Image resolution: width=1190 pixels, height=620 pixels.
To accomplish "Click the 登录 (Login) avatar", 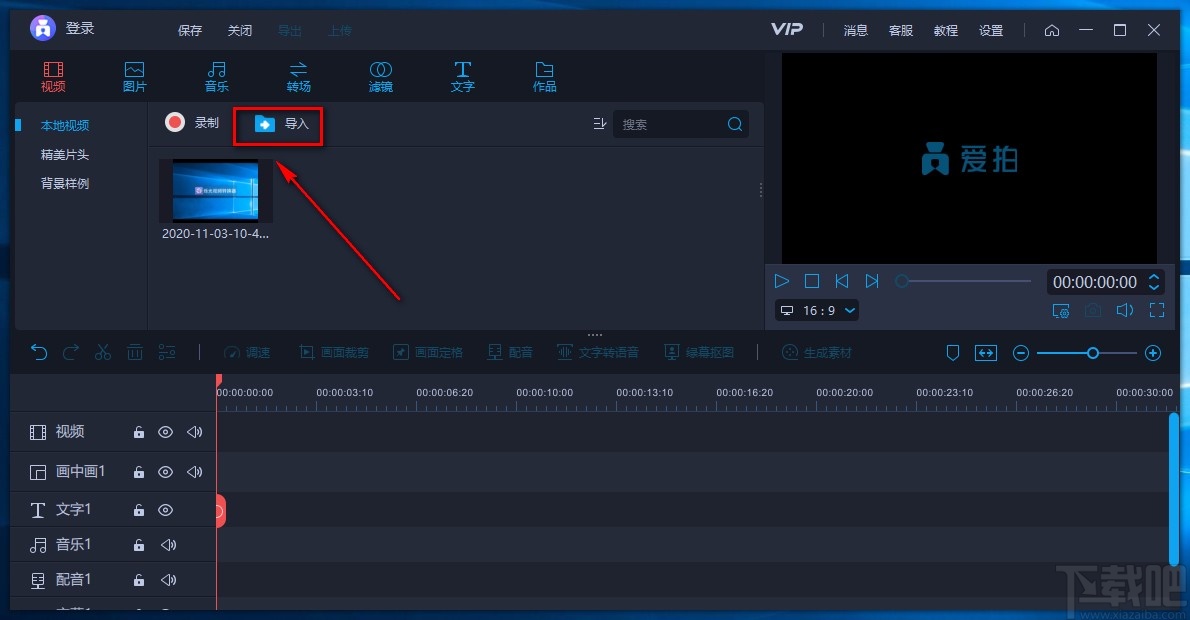I will point(42,28).
